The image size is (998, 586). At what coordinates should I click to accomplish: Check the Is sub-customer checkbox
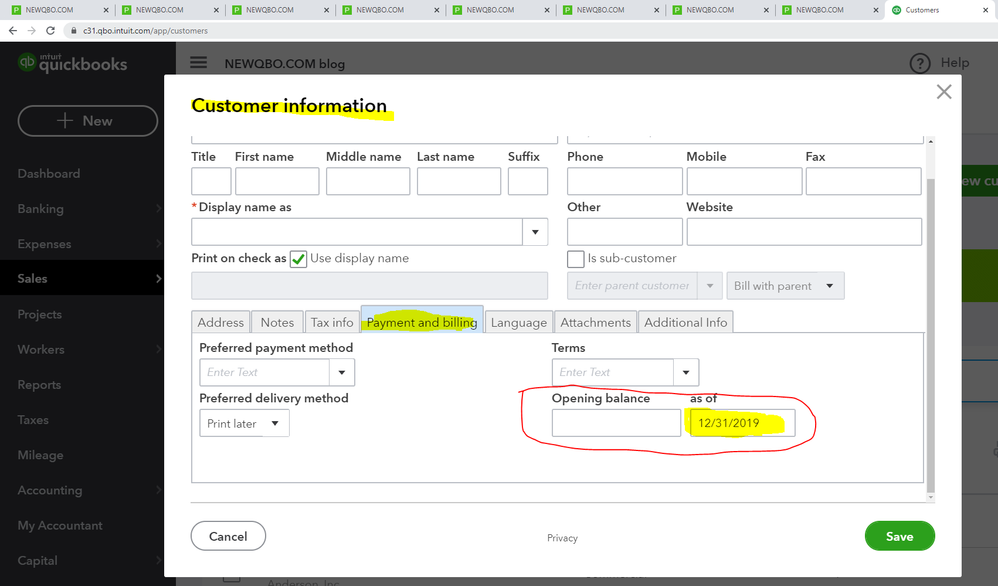point(575,259)
